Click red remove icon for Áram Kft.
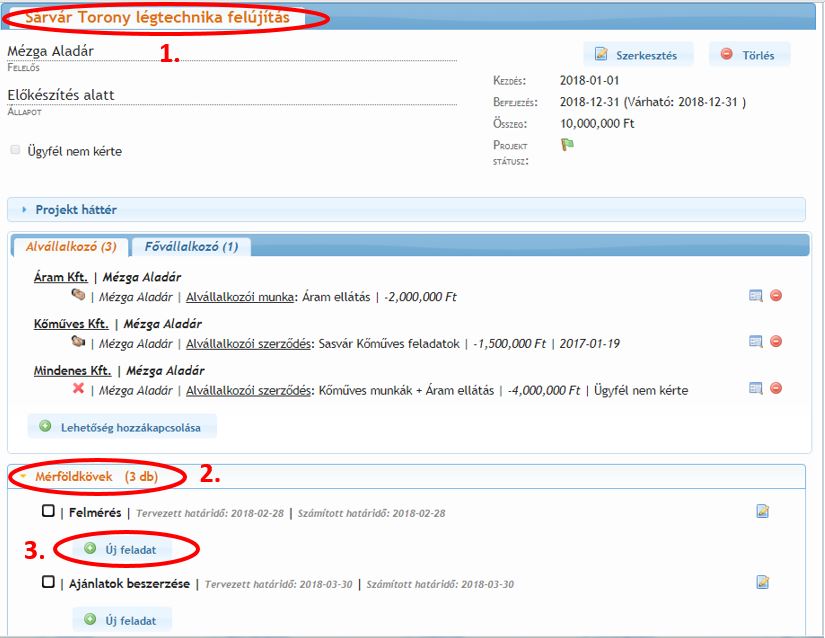The image size is (825, 638). coord(776,296)
